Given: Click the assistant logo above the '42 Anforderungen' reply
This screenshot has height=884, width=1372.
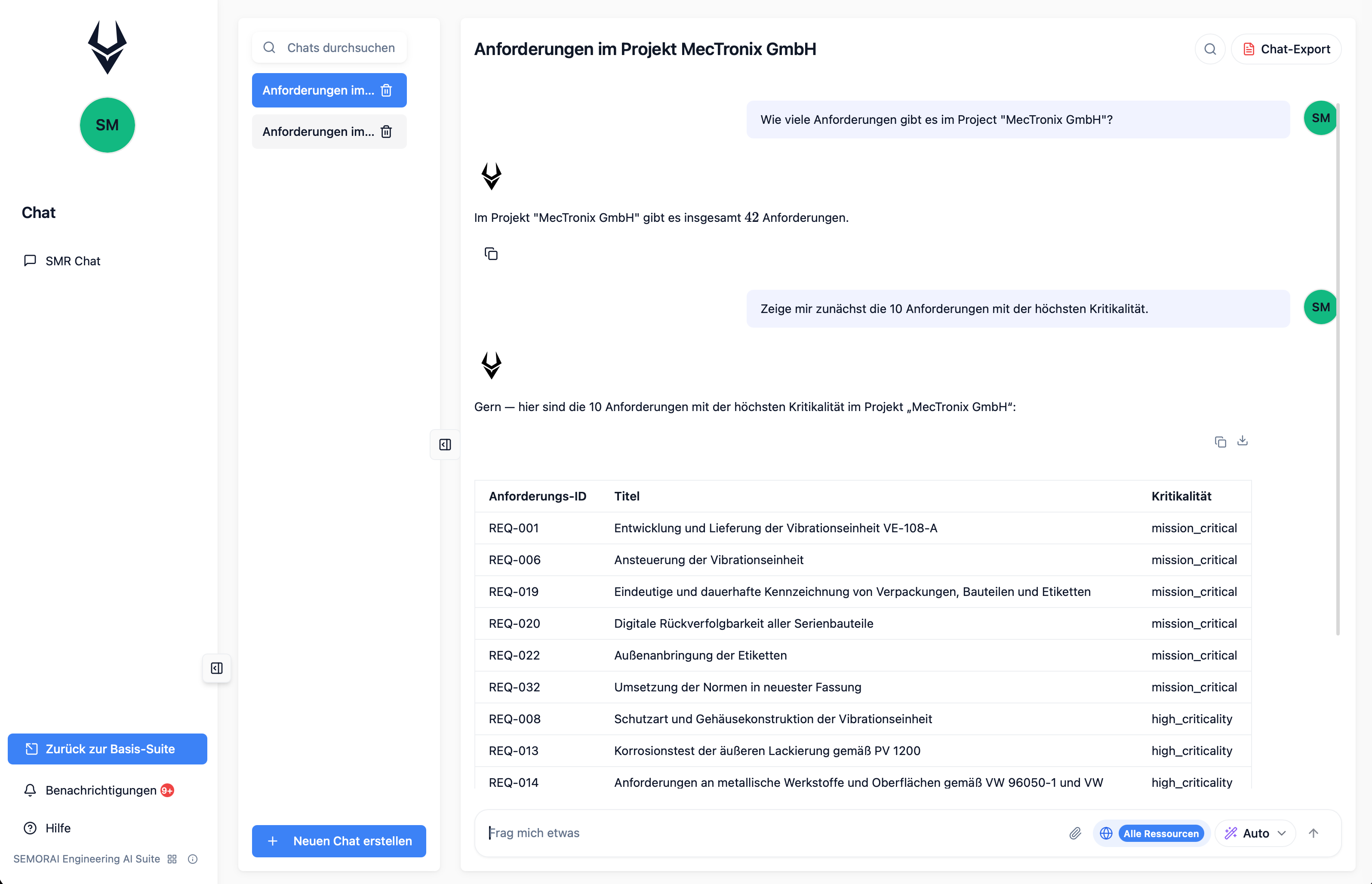Looking at the screenshot, I should coord(492,176).
